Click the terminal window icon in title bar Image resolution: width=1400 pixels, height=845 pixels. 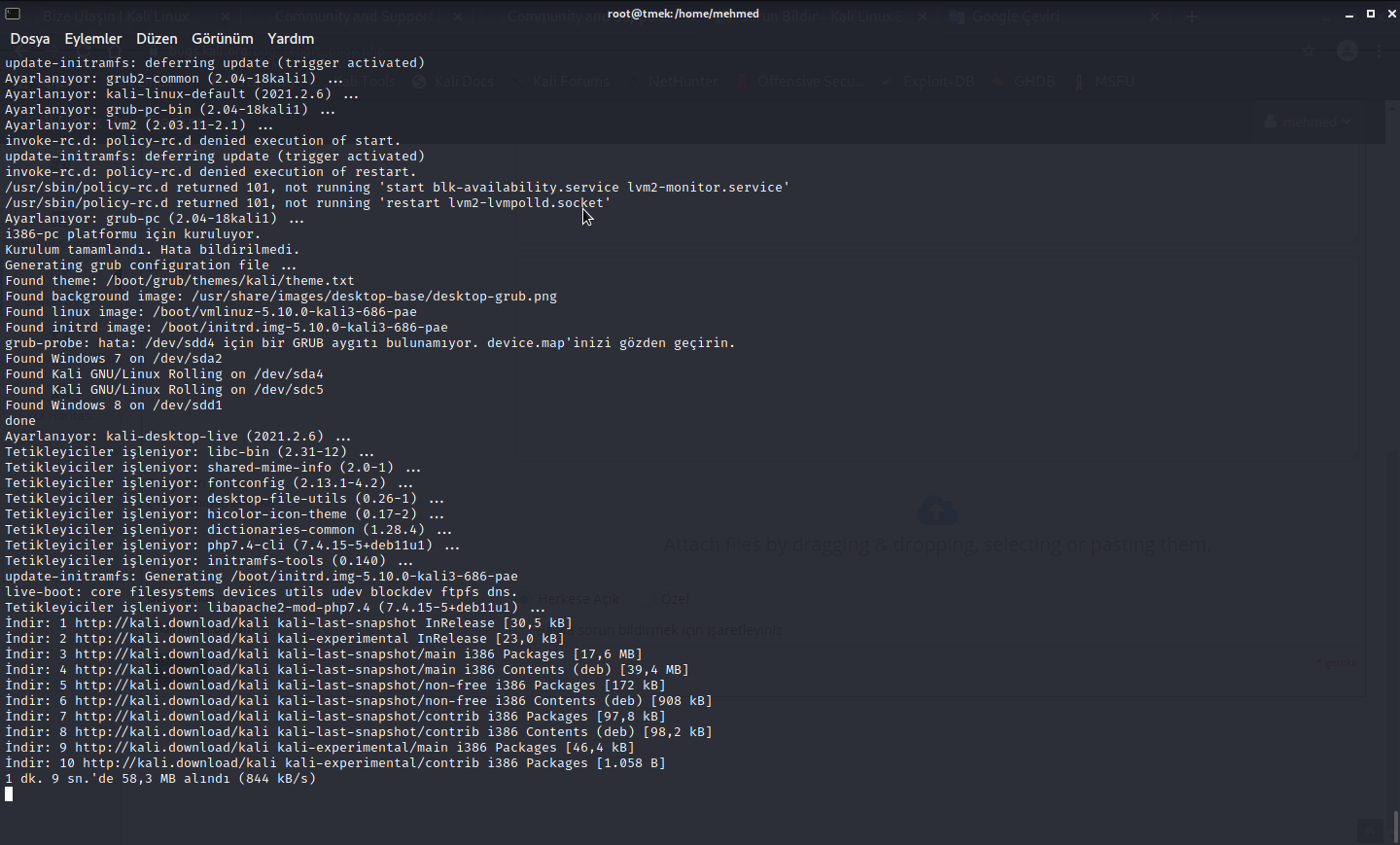[x=13, y=14]
